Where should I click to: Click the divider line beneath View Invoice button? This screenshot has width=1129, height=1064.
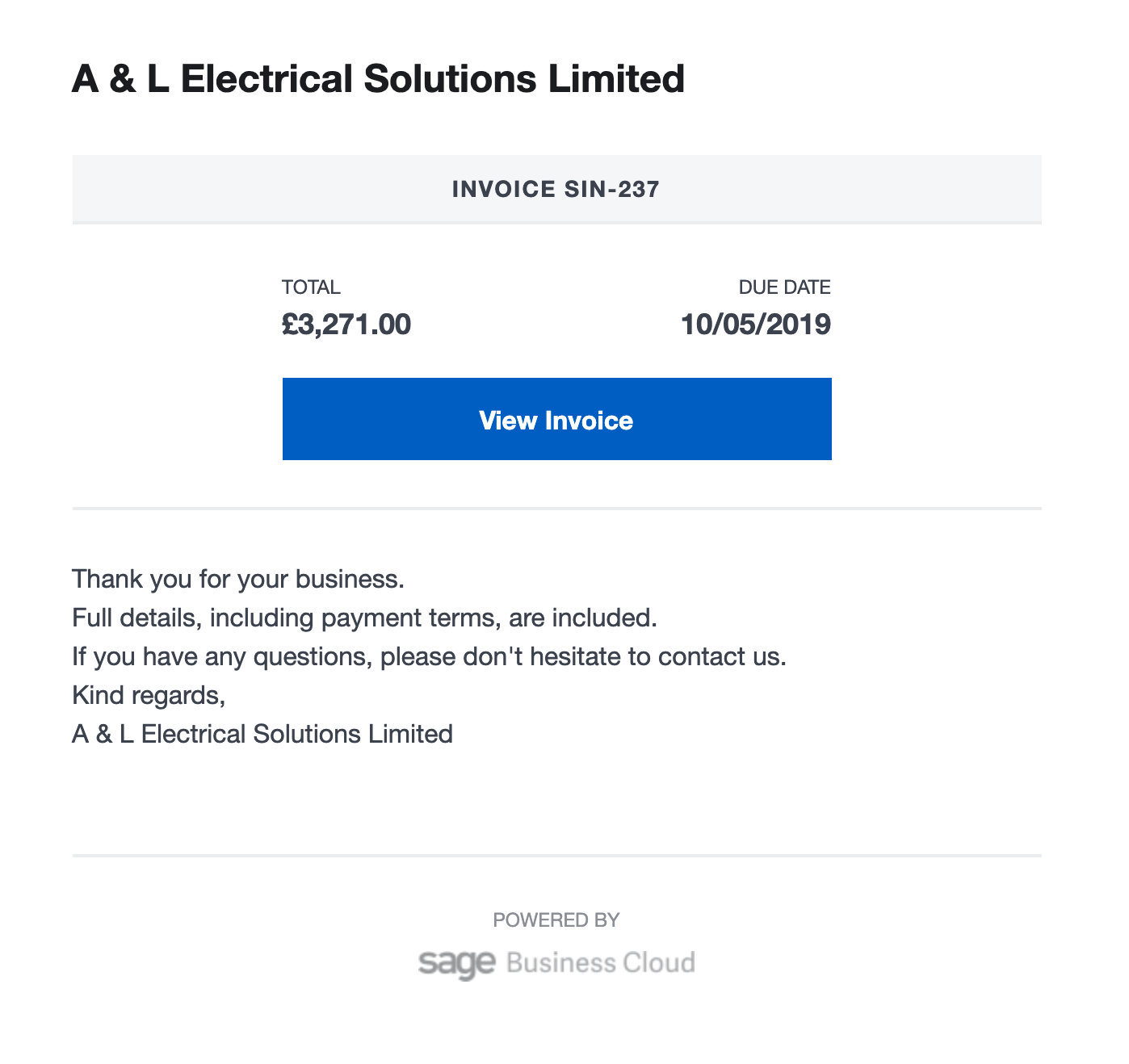tap(556, 509)
